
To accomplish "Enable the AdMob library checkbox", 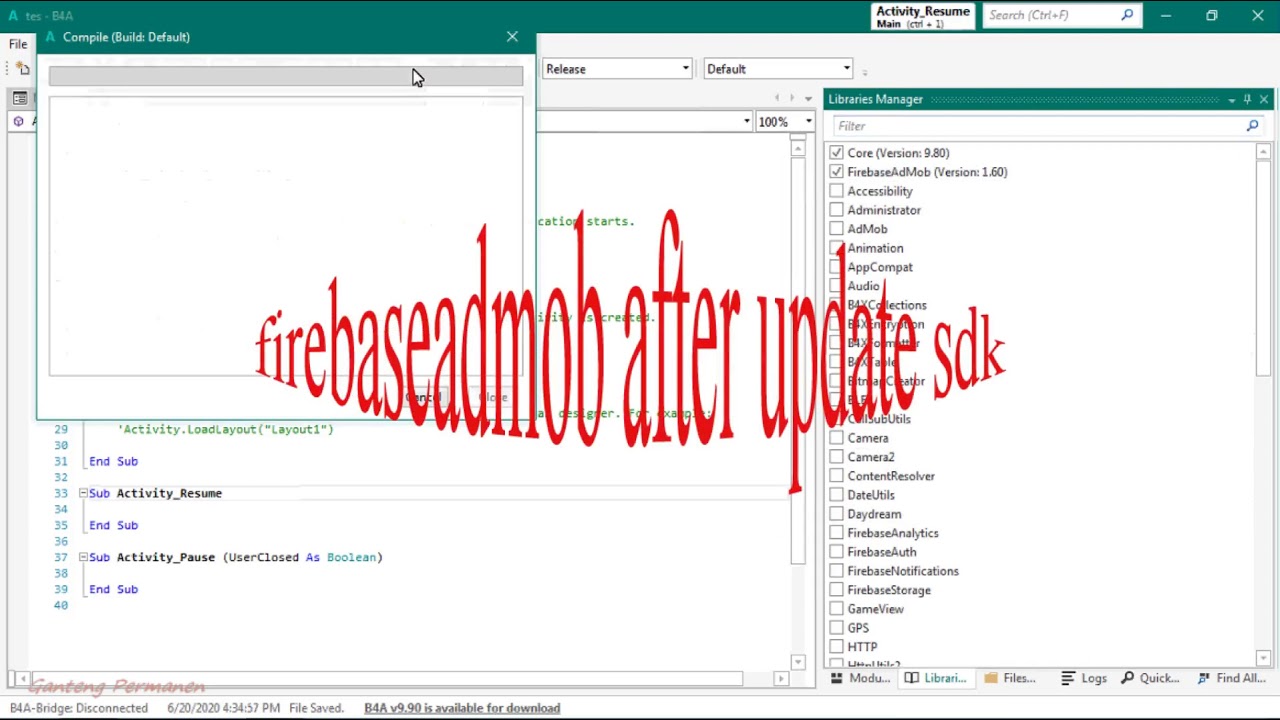I will (x=836, y=229).
